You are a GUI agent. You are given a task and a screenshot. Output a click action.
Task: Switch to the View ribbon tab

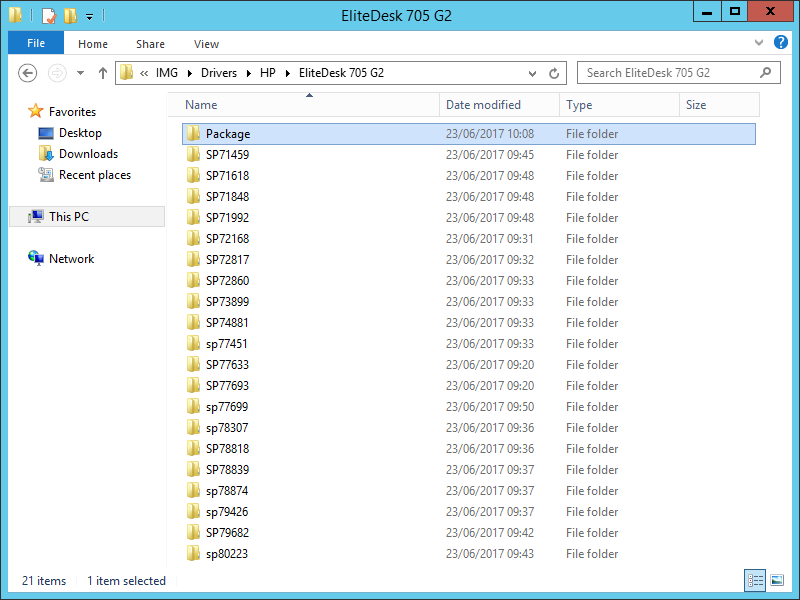point(206,44)
